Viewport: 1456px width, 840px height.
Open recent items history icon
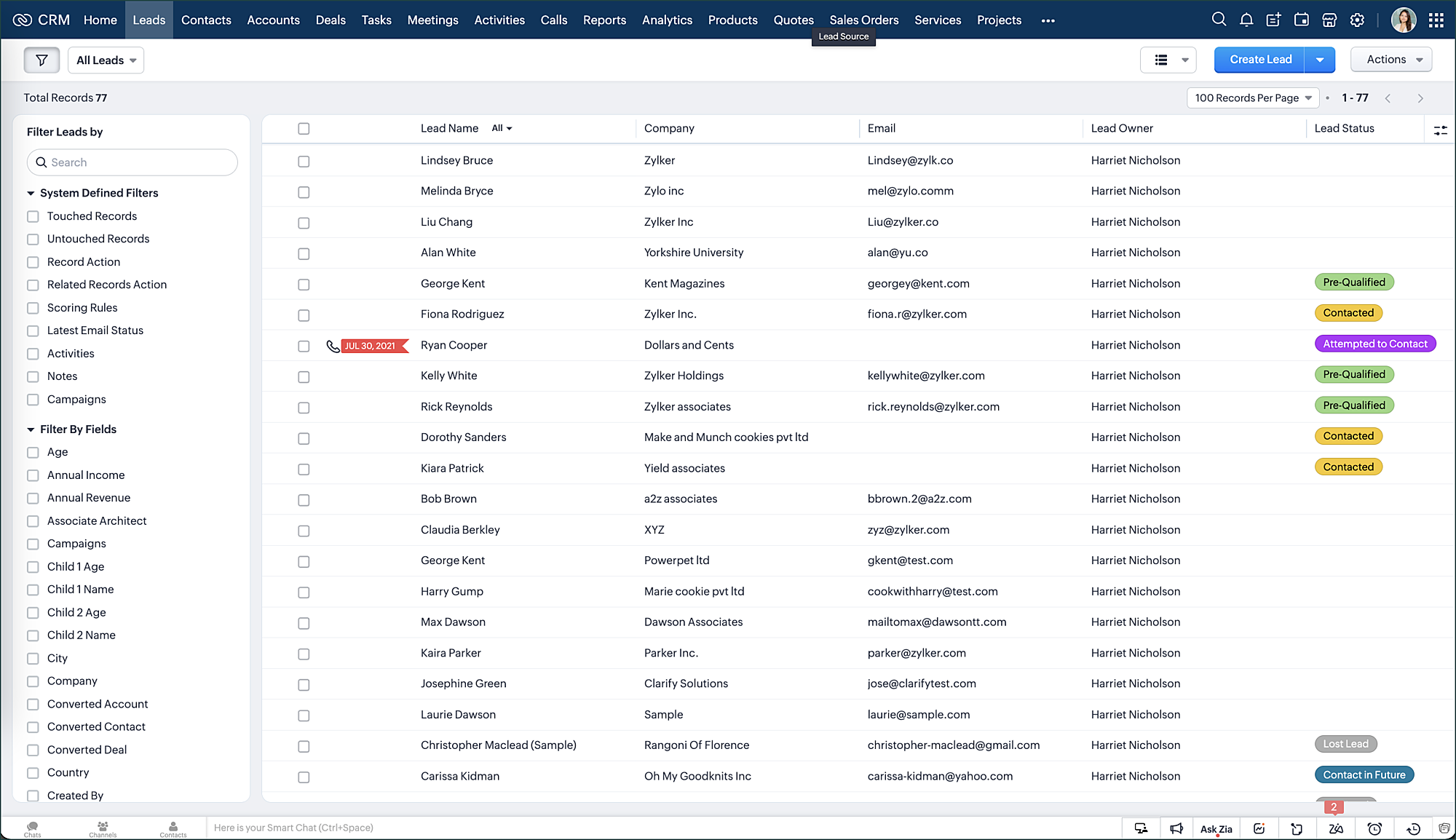click(1413, 828)
